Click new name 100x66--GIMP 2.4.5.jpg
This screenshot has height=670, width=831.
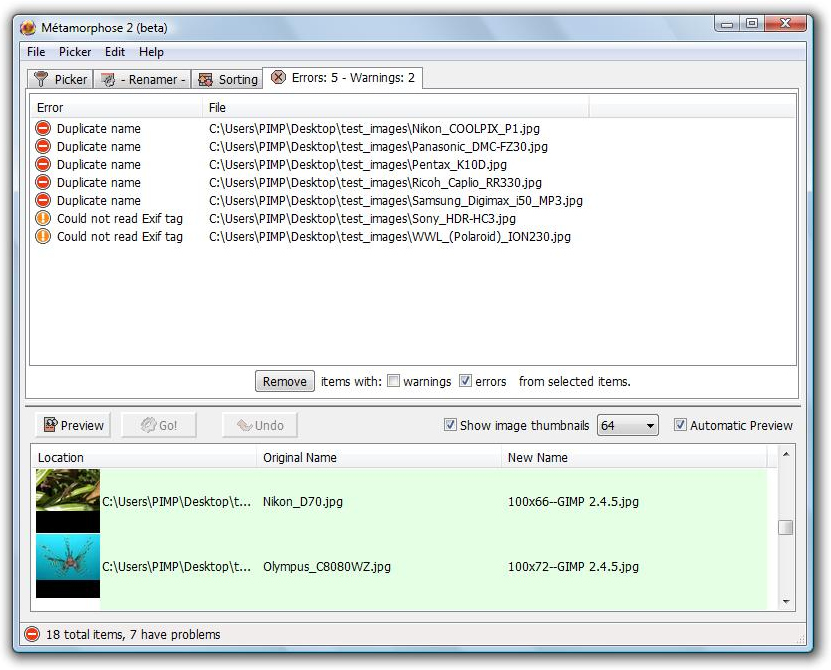click(573, 501)
